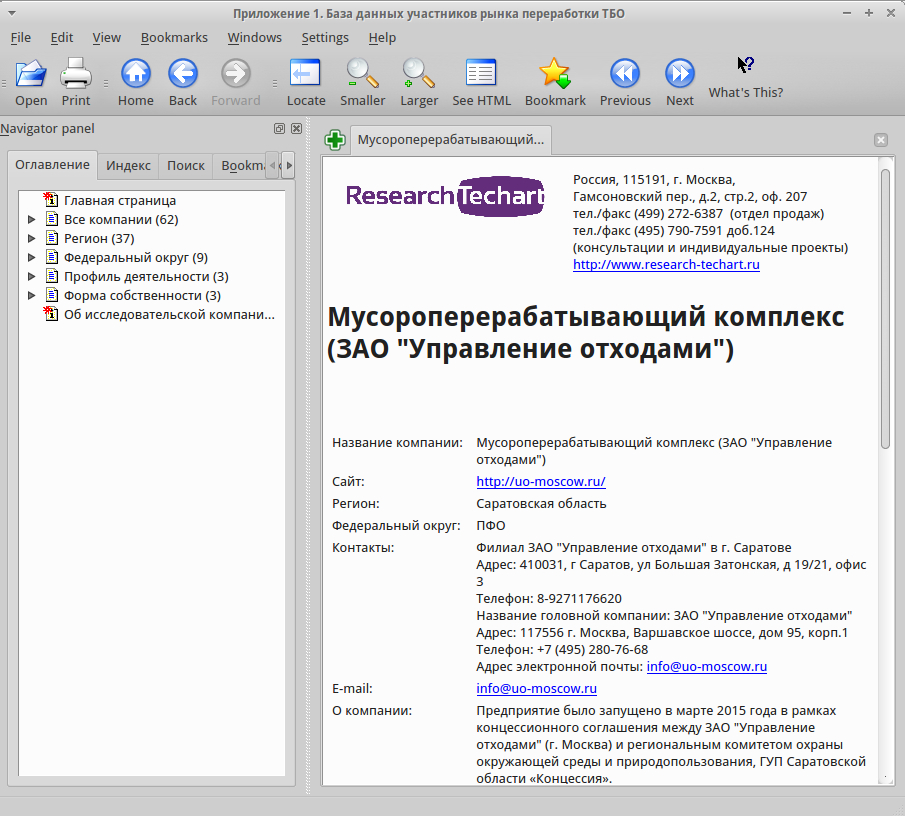
Task: Click the Саратовская область region value
Action: point(541,503)
